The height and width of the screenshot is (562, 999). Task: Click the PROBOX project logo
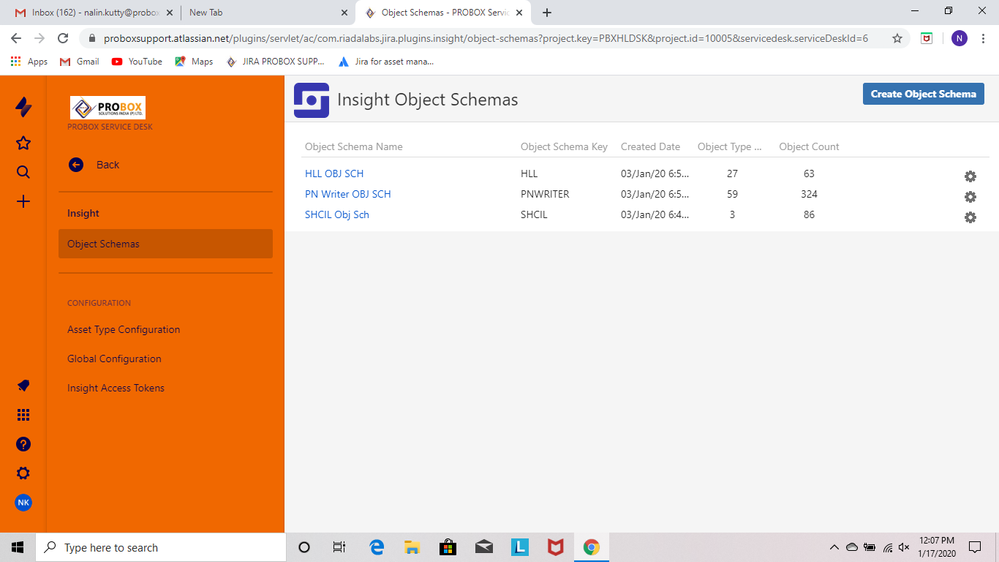pos(108,108)
